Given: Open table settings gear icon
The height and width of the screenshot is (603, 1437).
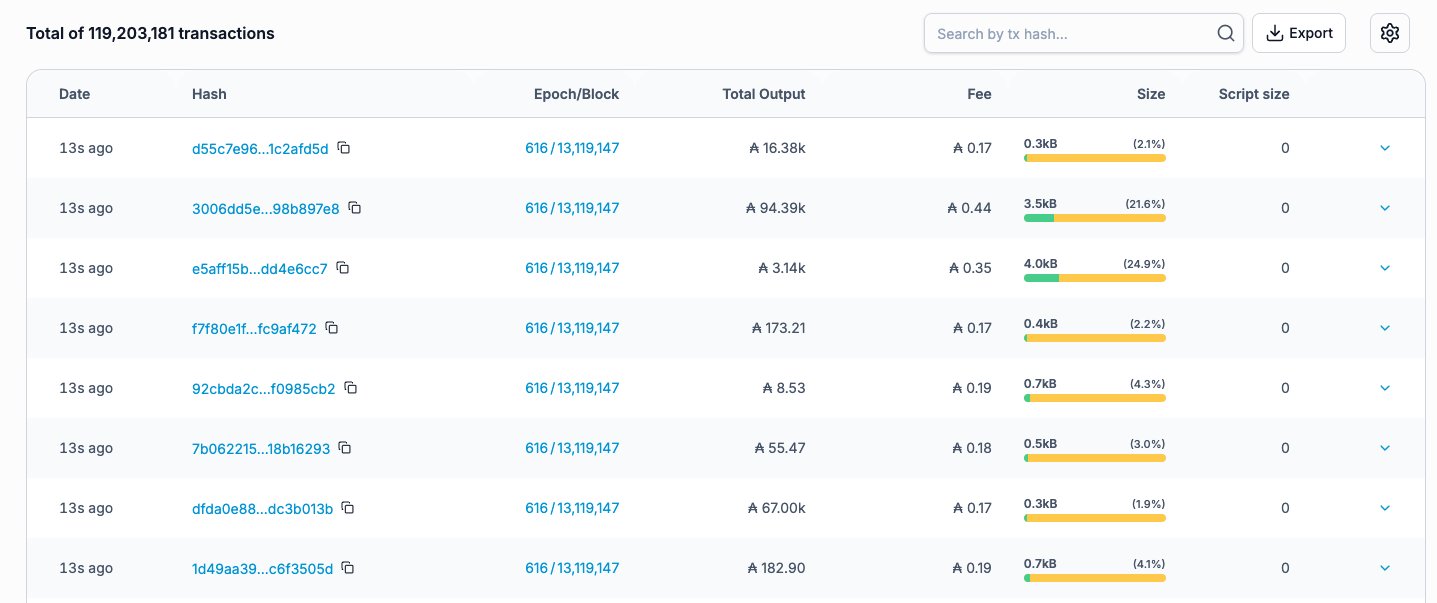Looking at the screenshot, I should 1389,33.
